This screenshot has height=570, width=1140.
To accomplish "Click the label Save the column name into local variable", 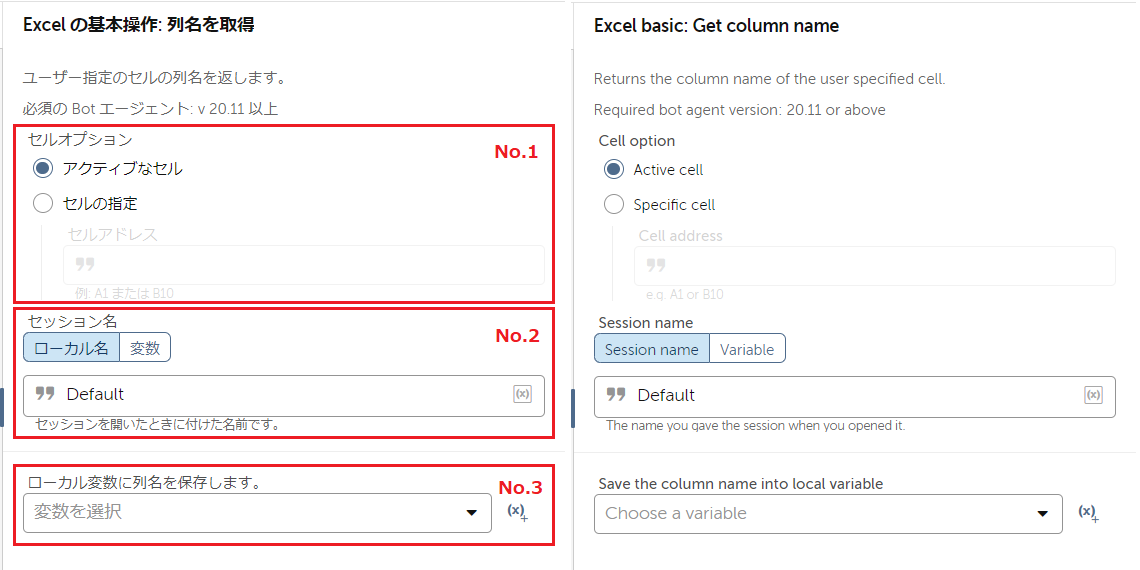I will click(x=740, y=483).
